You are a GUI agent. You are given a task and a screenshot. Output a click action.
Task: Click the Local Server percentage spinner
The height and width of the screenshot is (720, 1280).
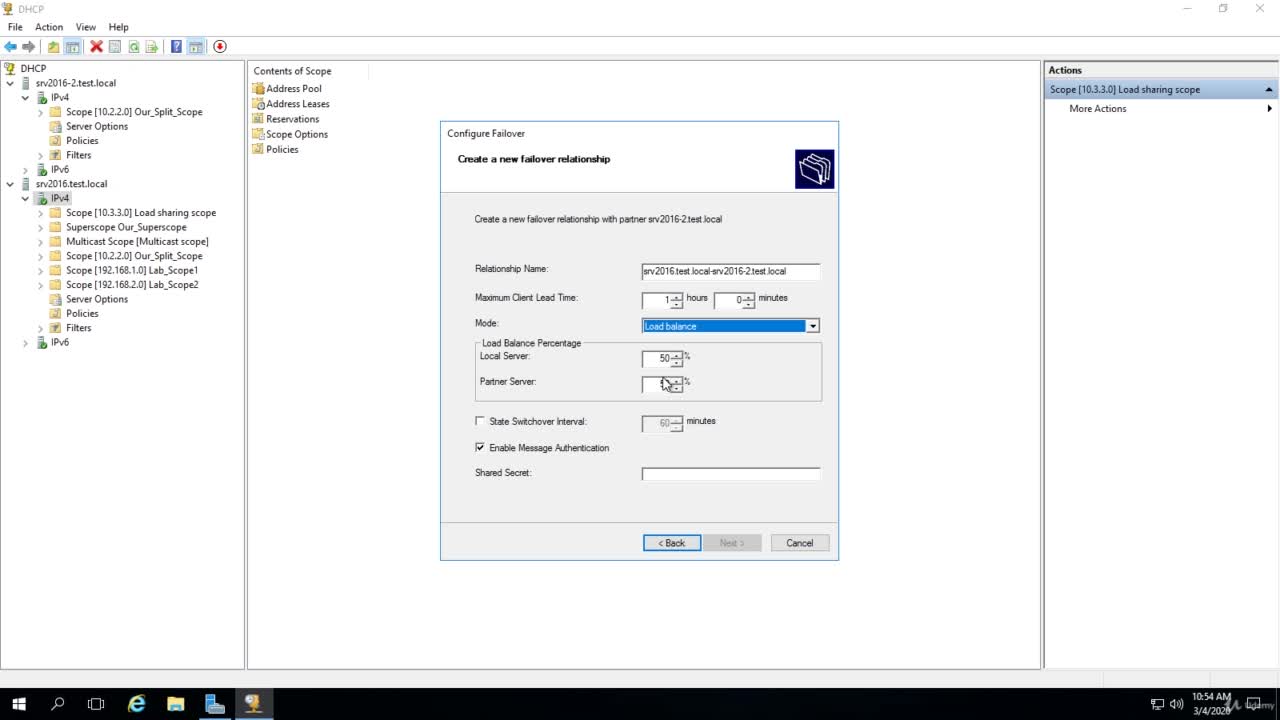click(x=677, y=358)
